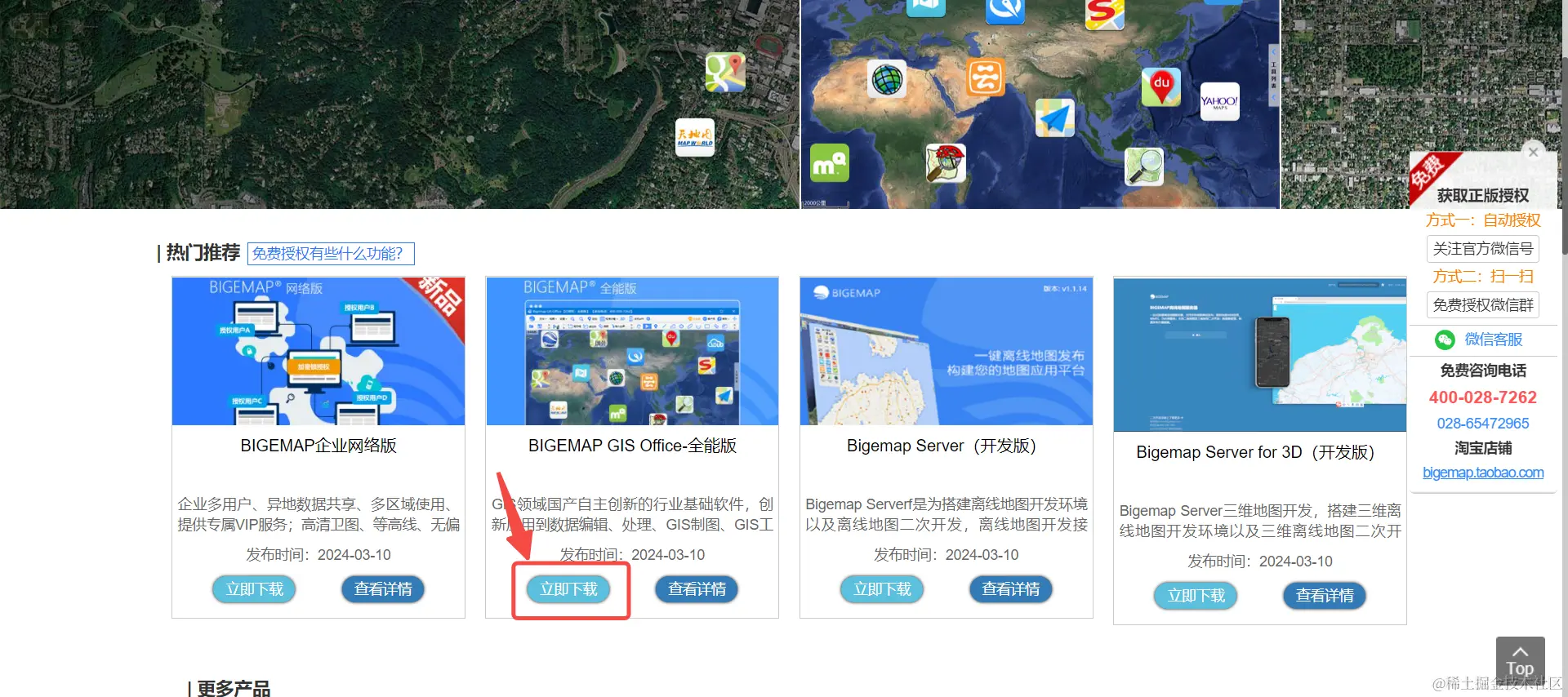
Task: Click title 'BIGEMAP GIS Office-全能版'
Action: tap(632, 446)
